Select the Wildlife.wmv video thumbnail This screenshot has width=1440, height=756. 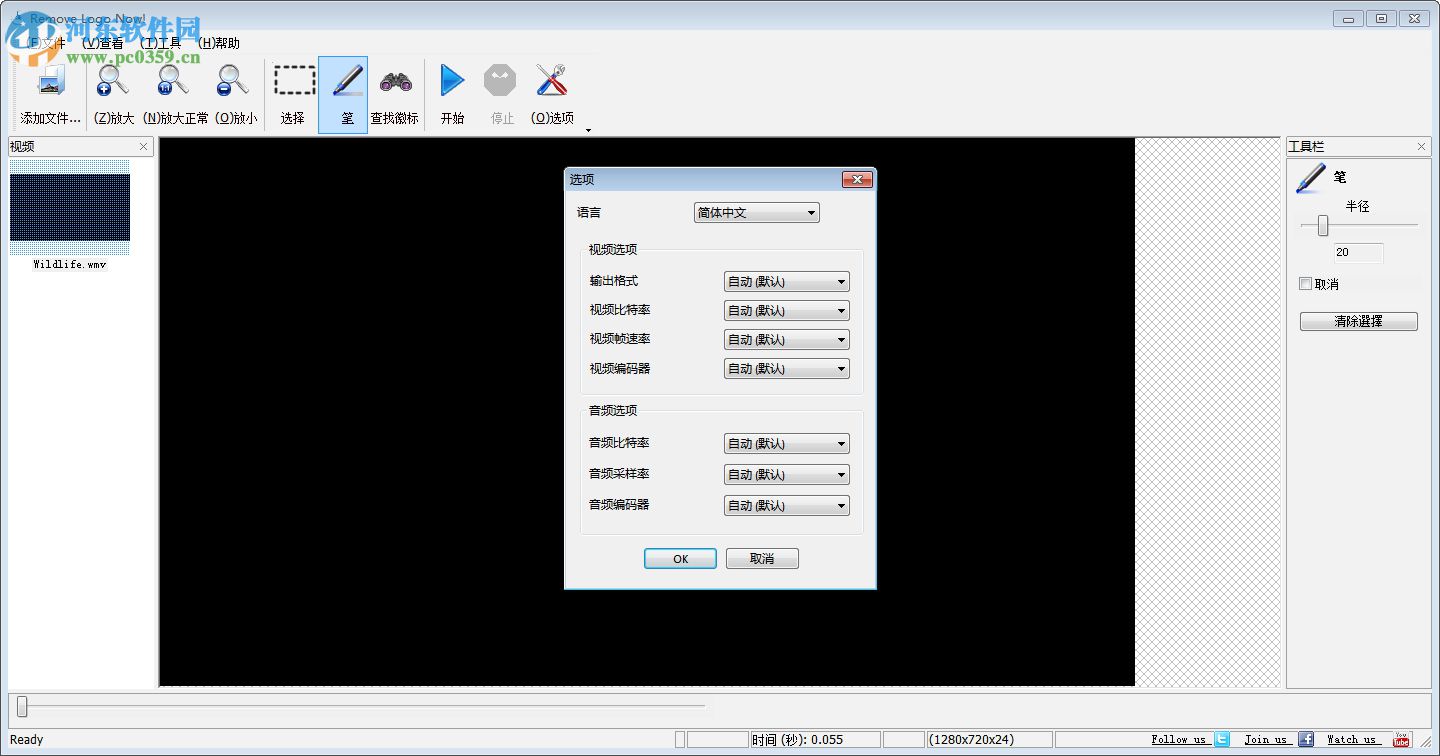pos(70,207)
